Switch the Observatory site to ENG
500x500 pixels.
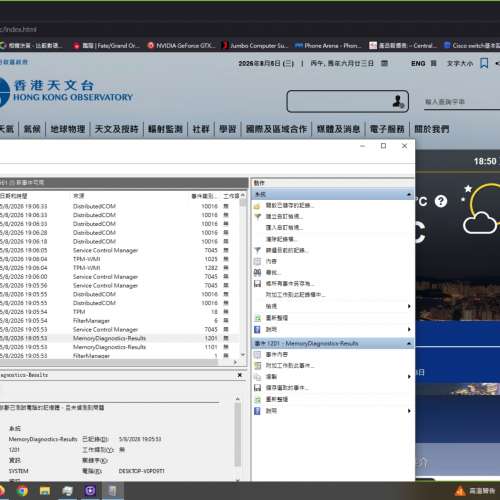click(x=418, y=63)
